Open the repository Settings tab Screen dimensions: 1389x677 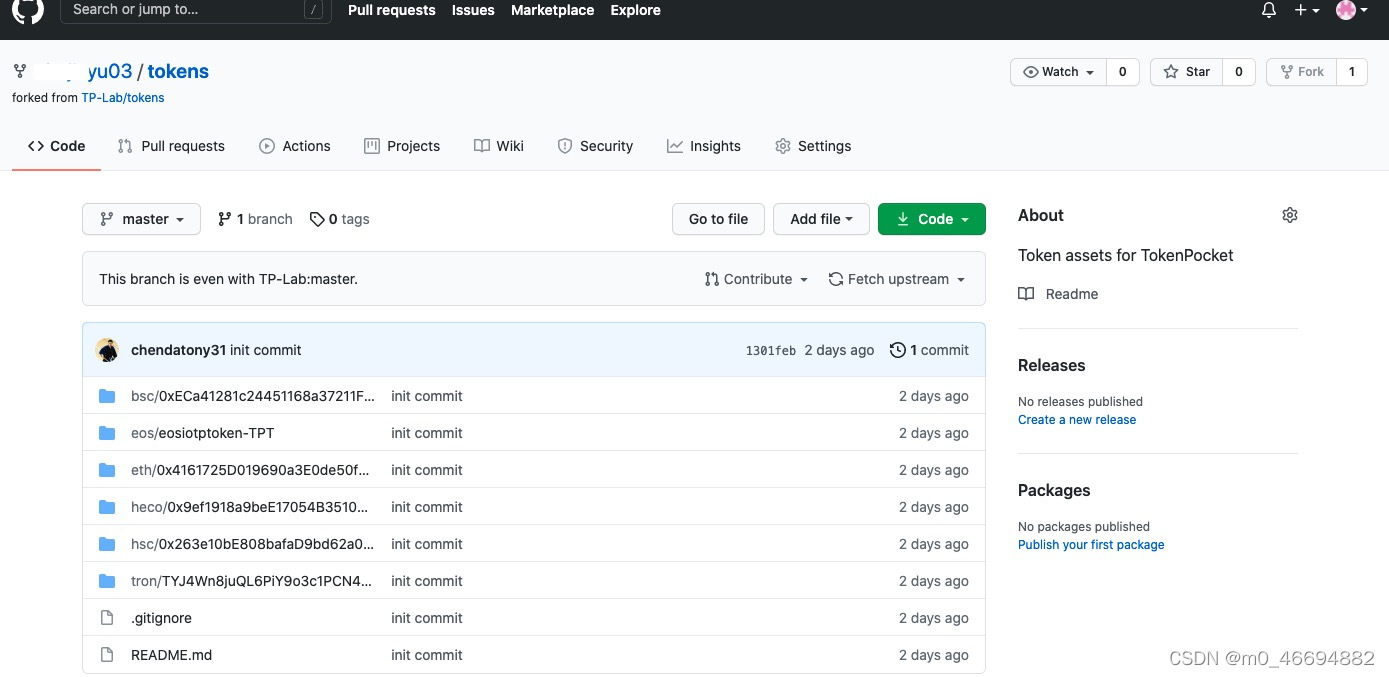[813, 146]
